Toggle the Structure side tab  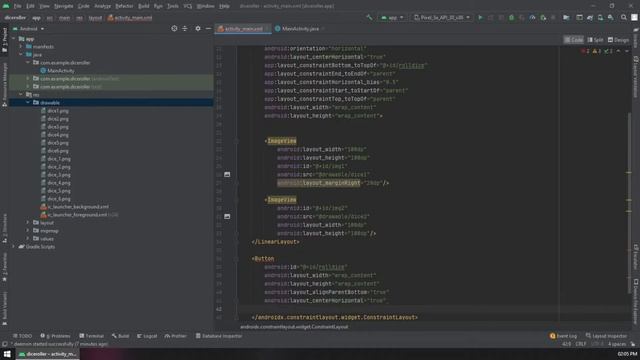pyautogui.click(x=4, y=229)
